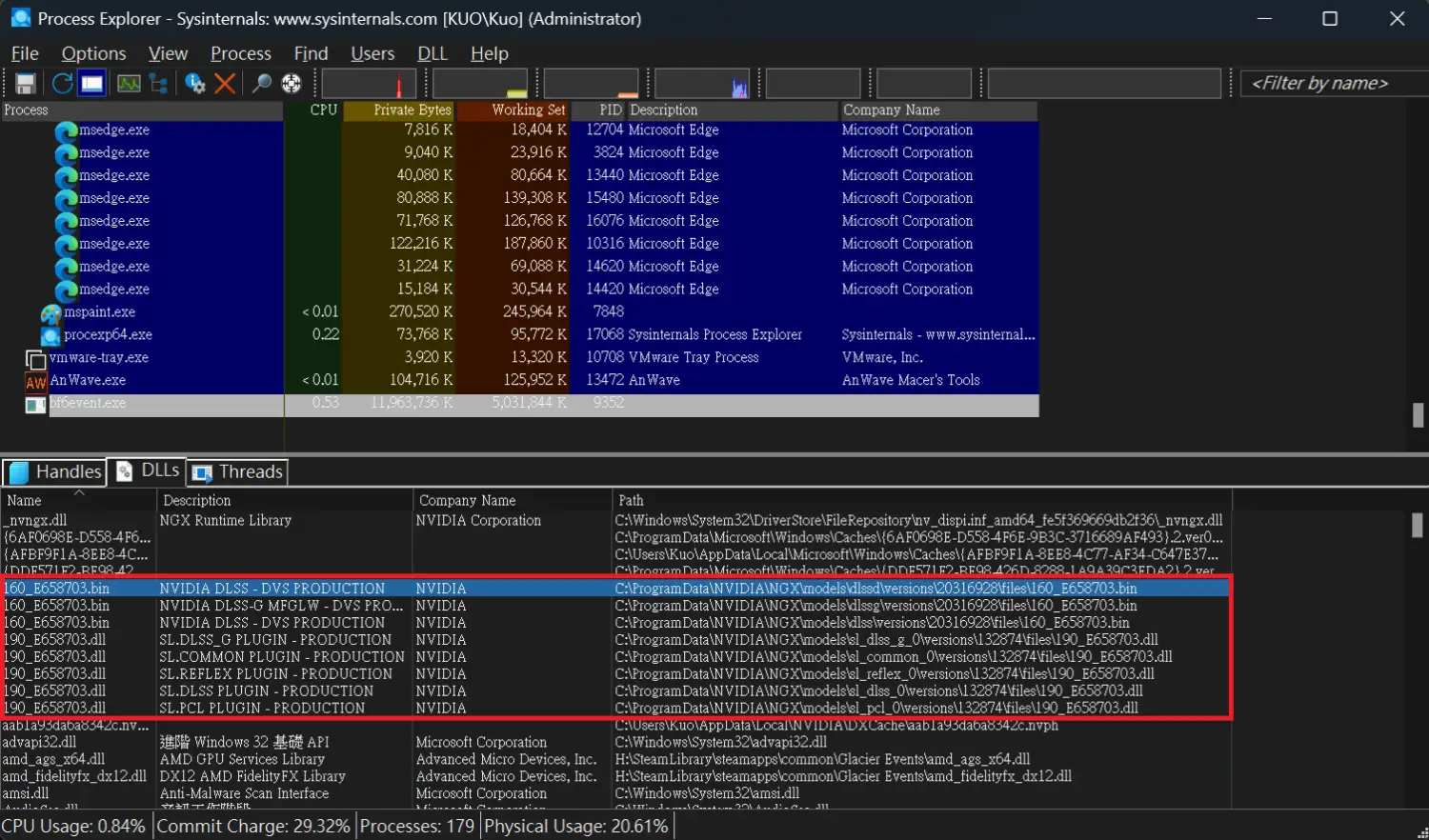
Task: Sort processes by the Private Bytes column
Action: pyautogui.click(x=399, y=110)
